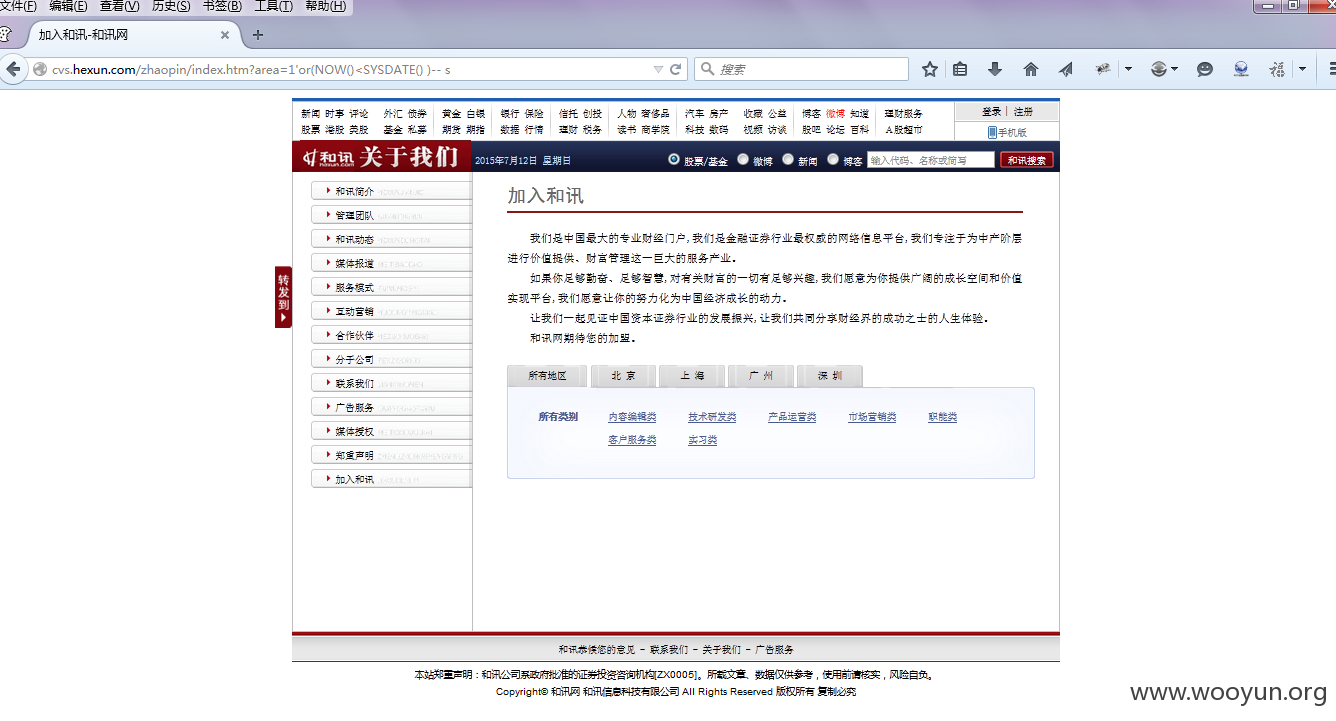Click the mobile phone 手机版 icon
1336x721 pixels.
coord(992,132)
